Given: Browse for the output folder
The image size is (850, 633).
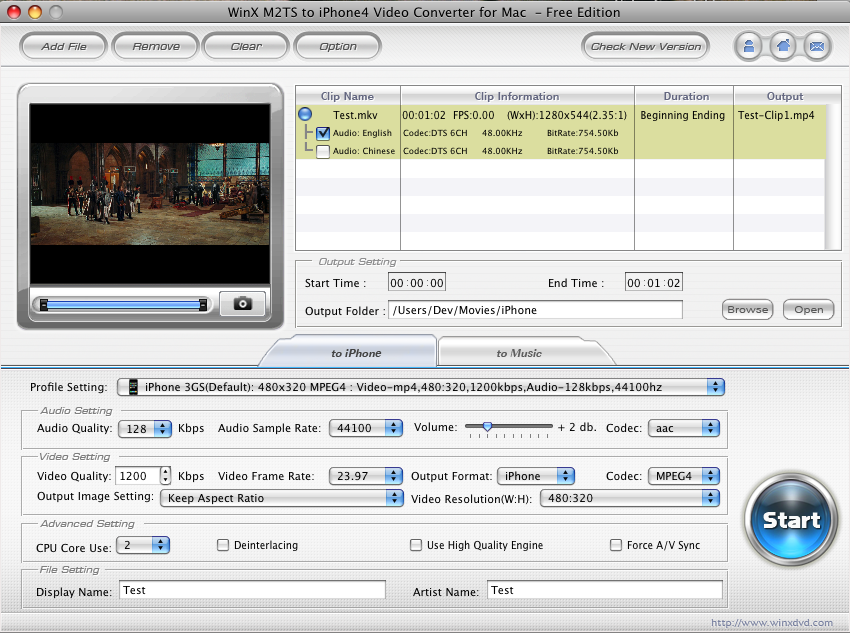Looking at the screenshot, I should click(x=748, y=309).
